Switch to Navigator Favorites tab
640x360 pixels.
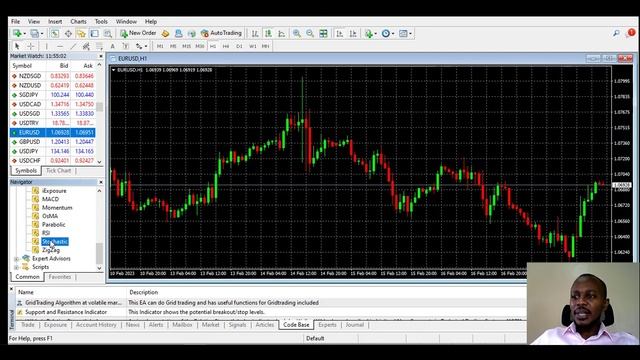(60, 277)
